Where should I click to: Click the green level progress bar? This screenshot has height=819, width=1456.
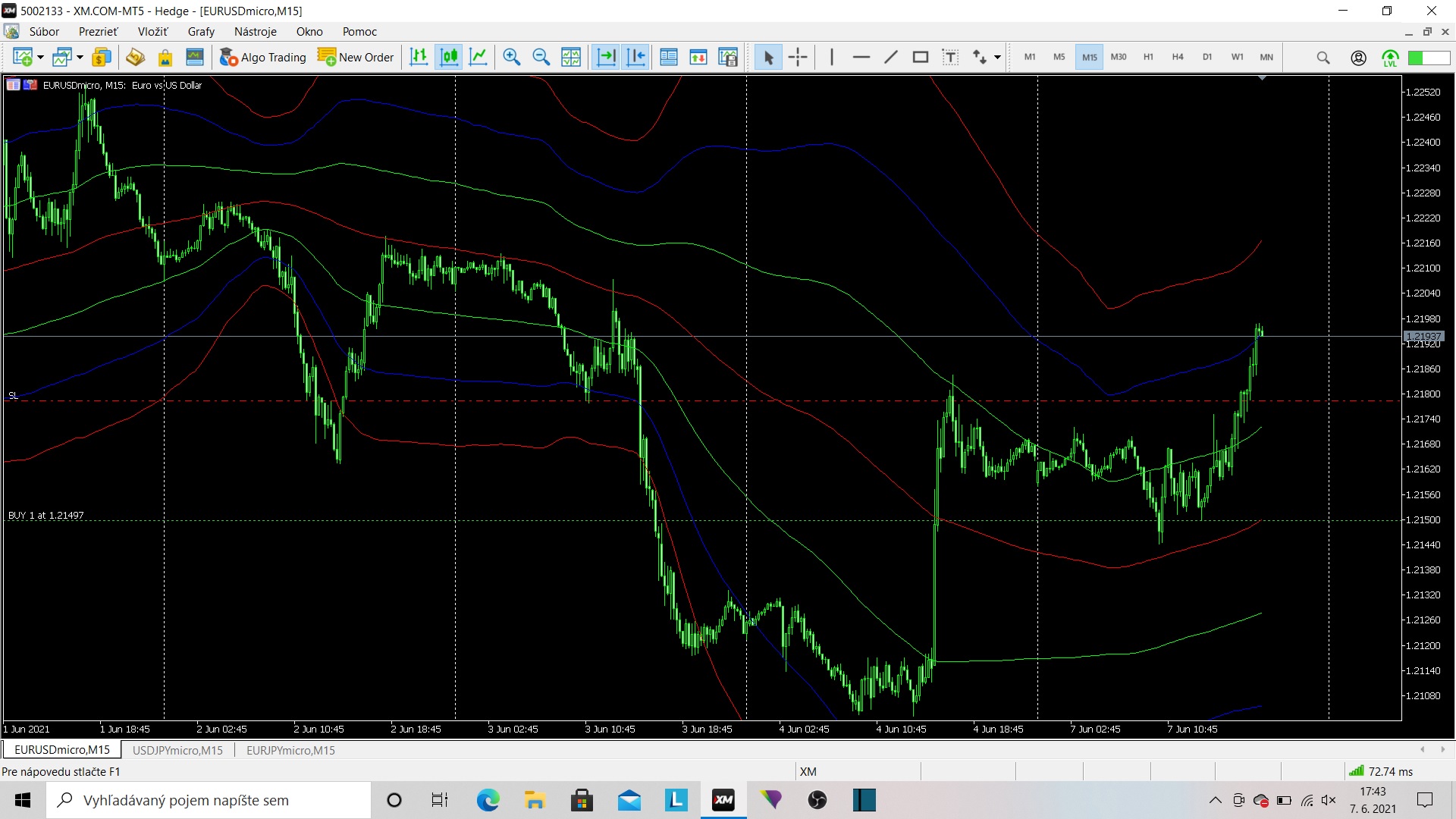coord(1429,58)
